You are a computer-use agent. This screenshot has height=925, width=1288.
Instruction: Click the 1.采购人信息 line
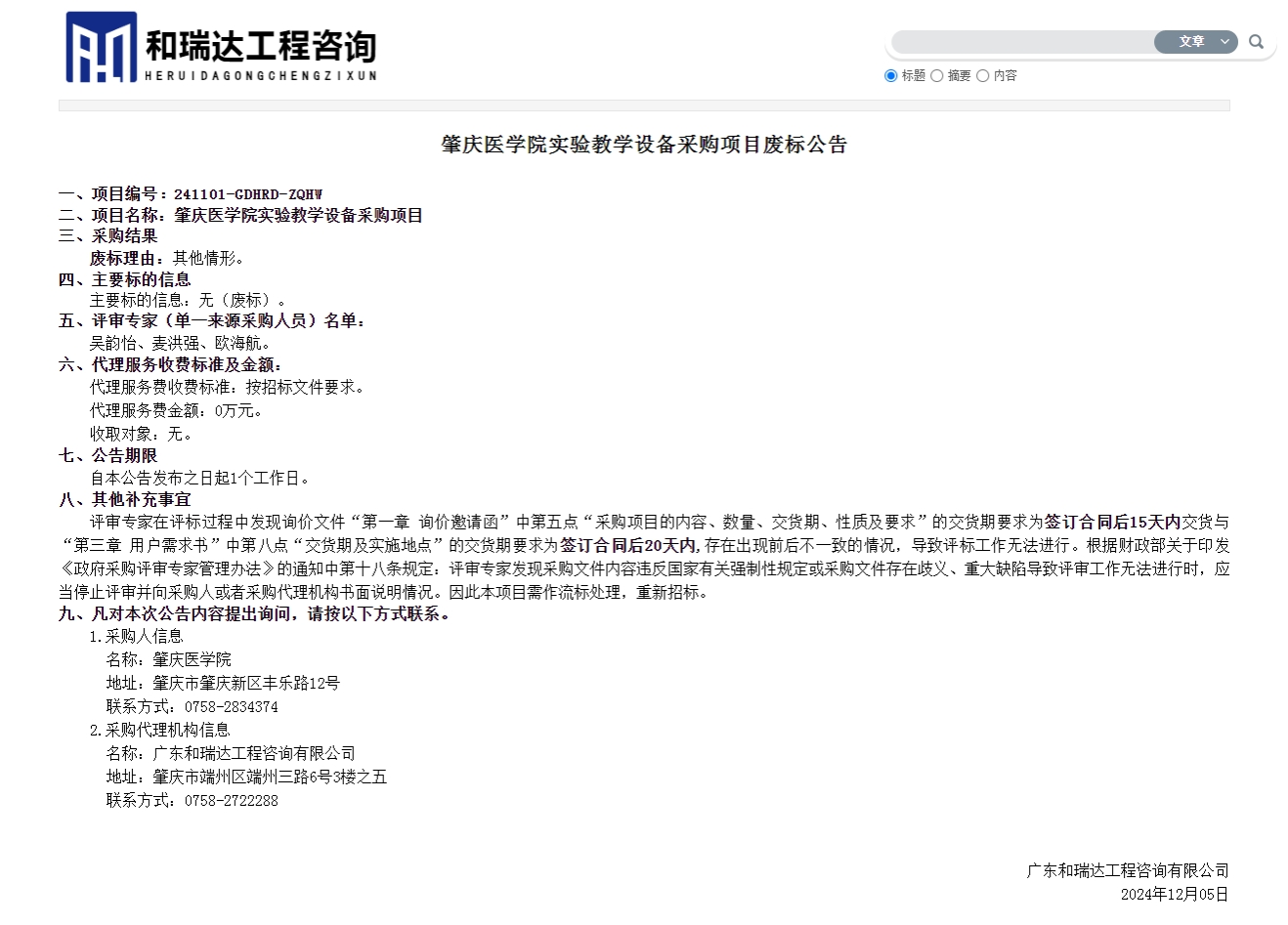pyautogui.click(x=136, y=636)
